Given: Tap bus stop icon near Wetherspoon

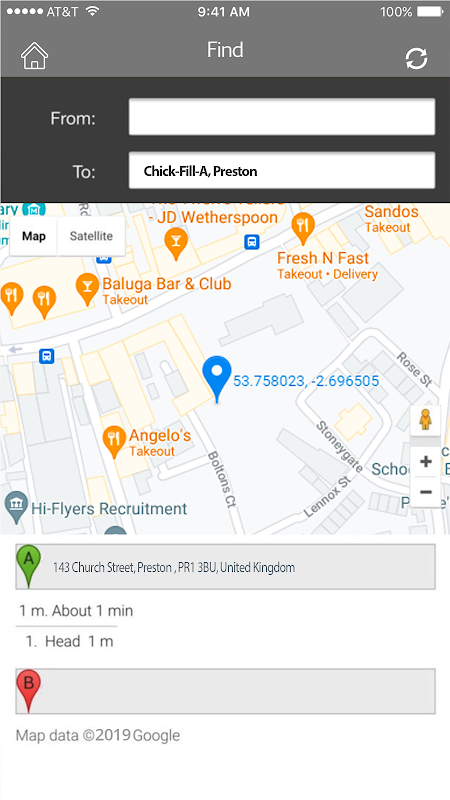Looking at the screenshot, I should (x=252, y=241).
